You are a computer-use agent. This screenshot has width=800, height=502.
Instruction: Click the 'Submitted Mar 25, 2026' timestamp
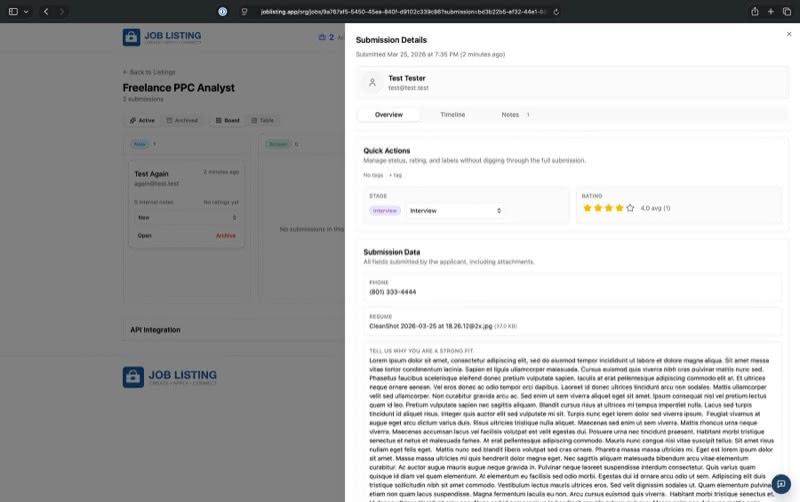coord(430,54)
